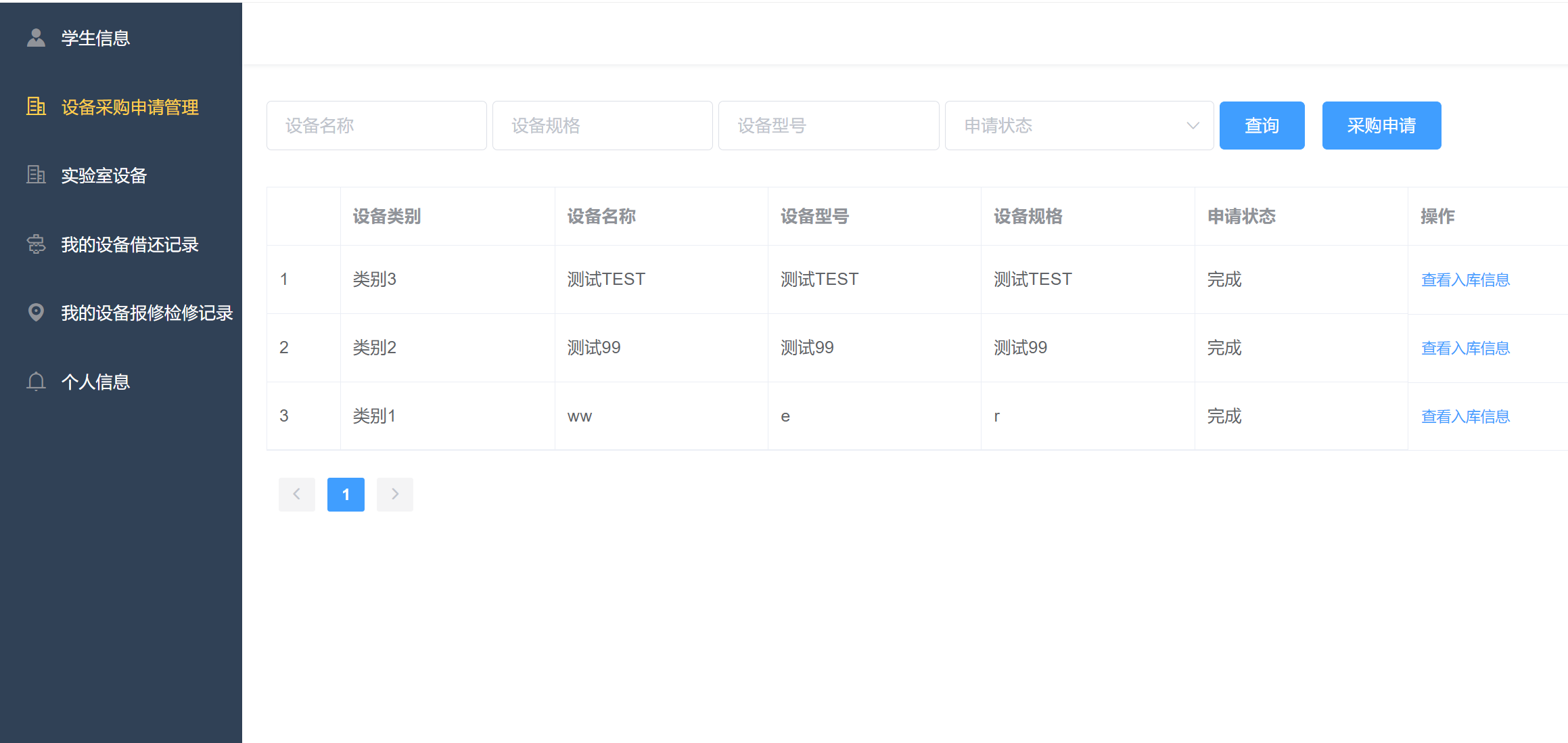The height and width of the screenshot is (743, 1568).
Task: Open the 申请状态 dropdown
Action: tap(1079, 125)
